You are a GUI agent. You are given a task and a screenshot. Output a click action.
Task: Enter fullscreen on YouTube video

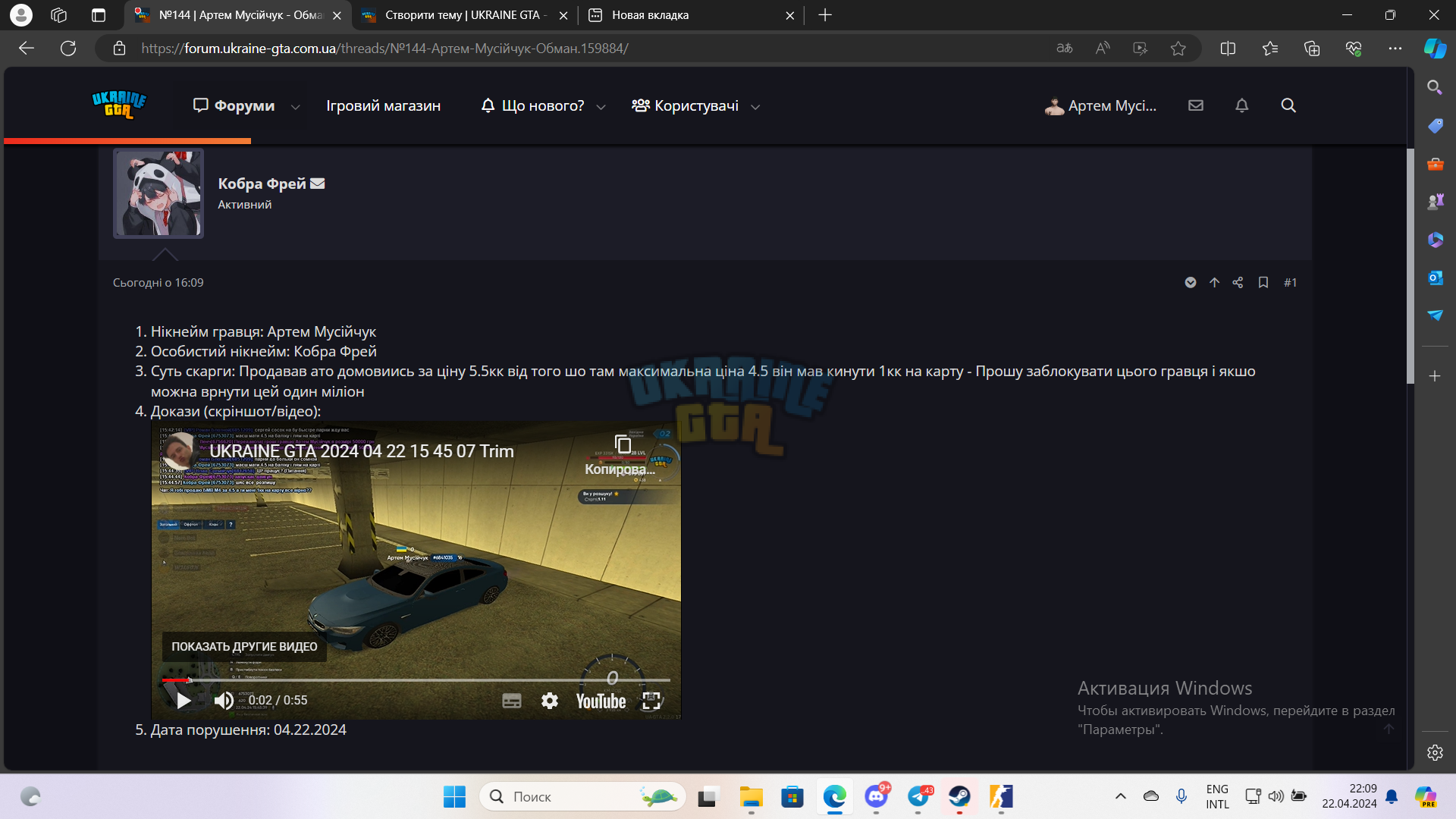(x=651, y=701)
